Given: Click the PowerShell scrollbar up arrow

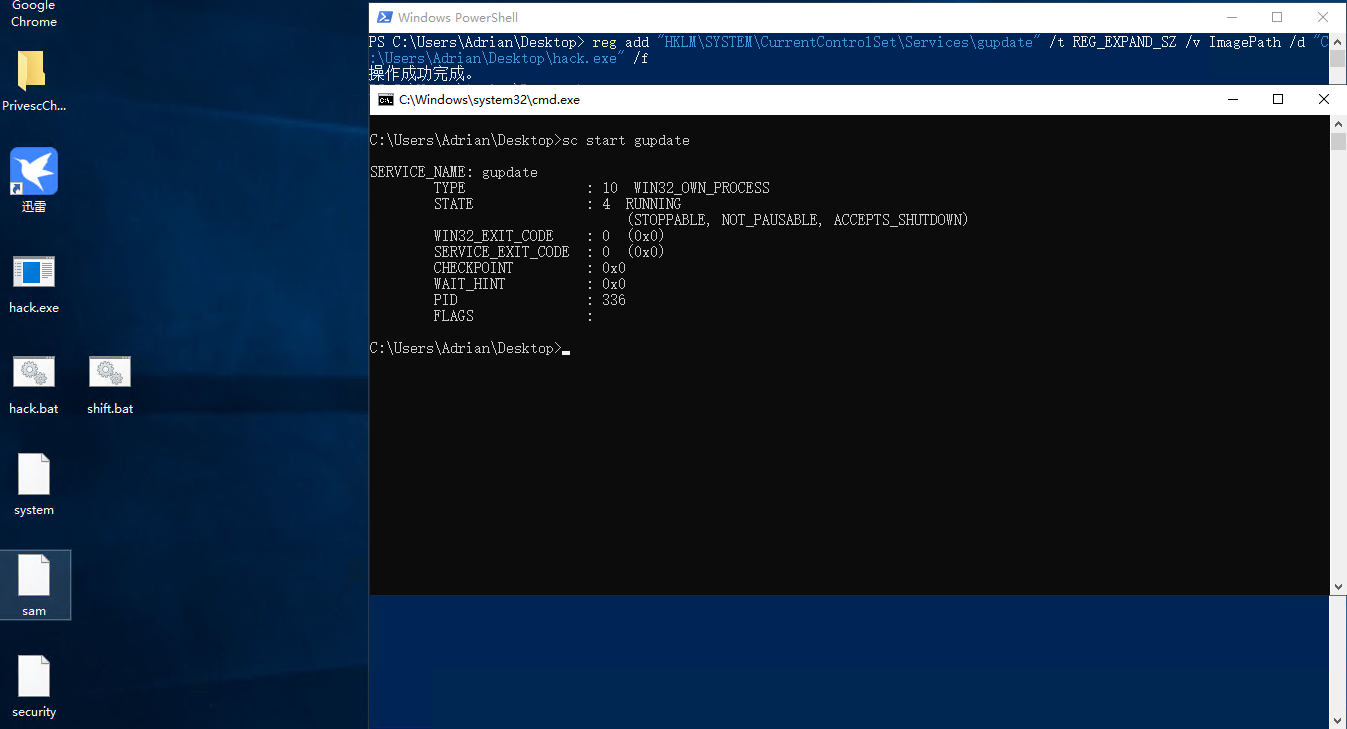Looking at the screenshot, I should tap(1338, 42).
